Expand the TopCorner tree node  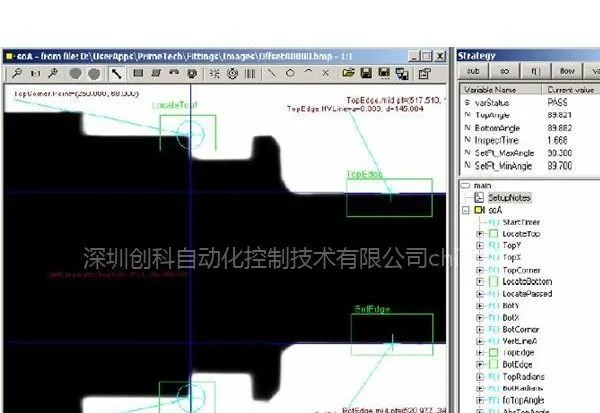coord(480,270)
